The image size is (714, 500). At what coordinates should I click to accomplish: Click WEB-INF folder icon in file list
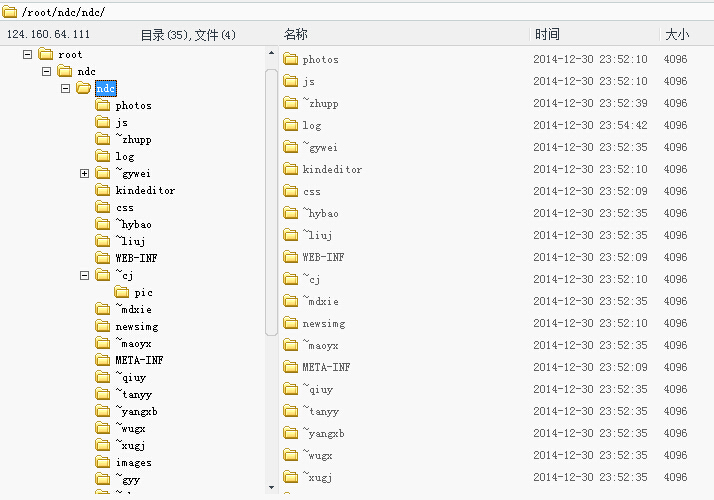pos(291,257)
